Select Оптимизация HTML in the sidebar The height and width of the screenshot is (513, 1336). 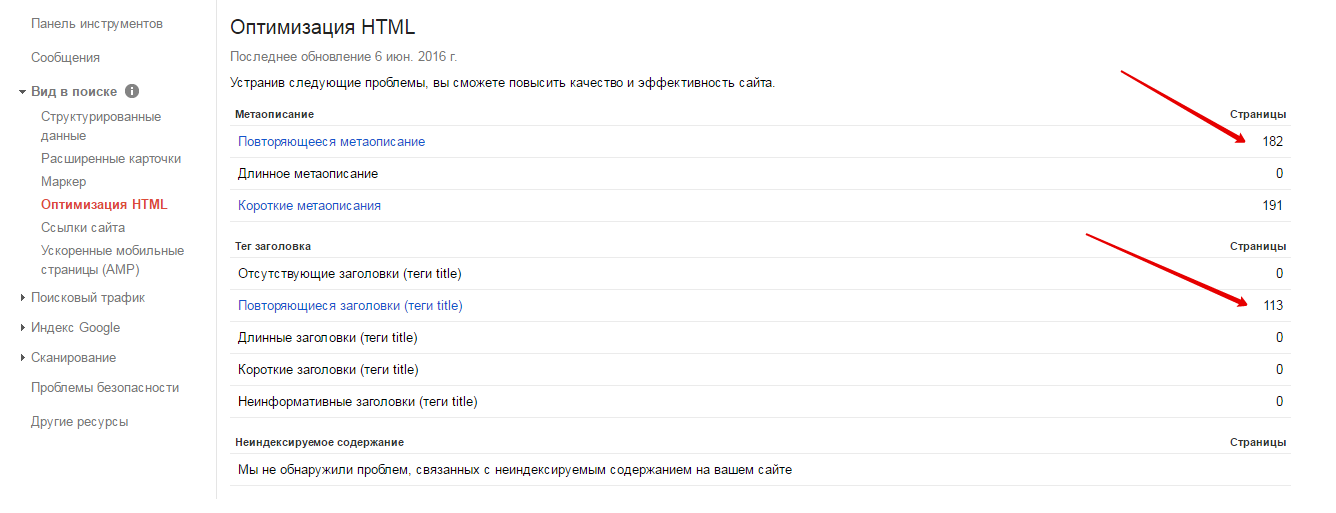click(104, 205)
